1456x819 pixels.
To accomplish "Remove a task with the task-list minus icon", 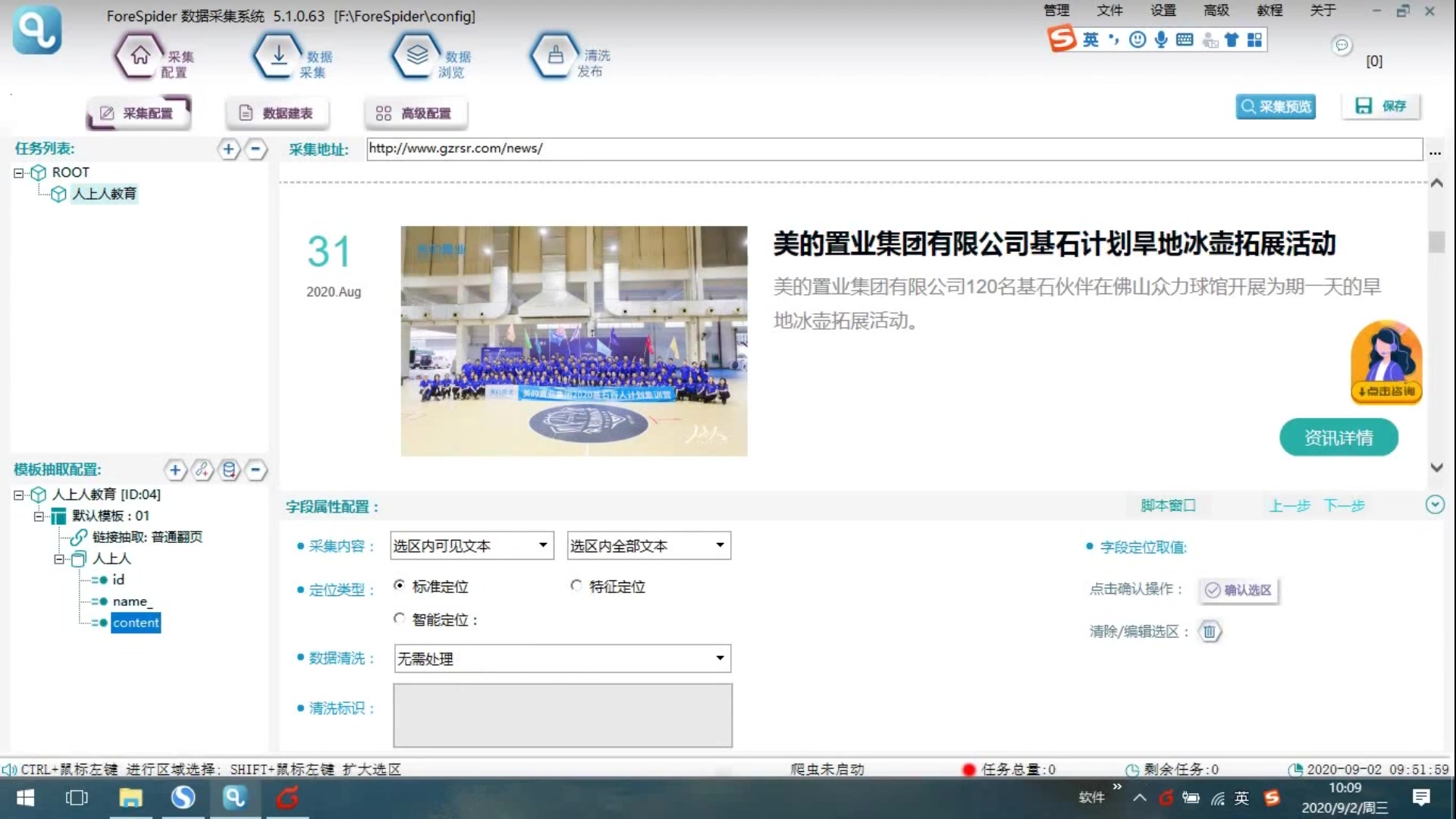I will tap(256, 149).
